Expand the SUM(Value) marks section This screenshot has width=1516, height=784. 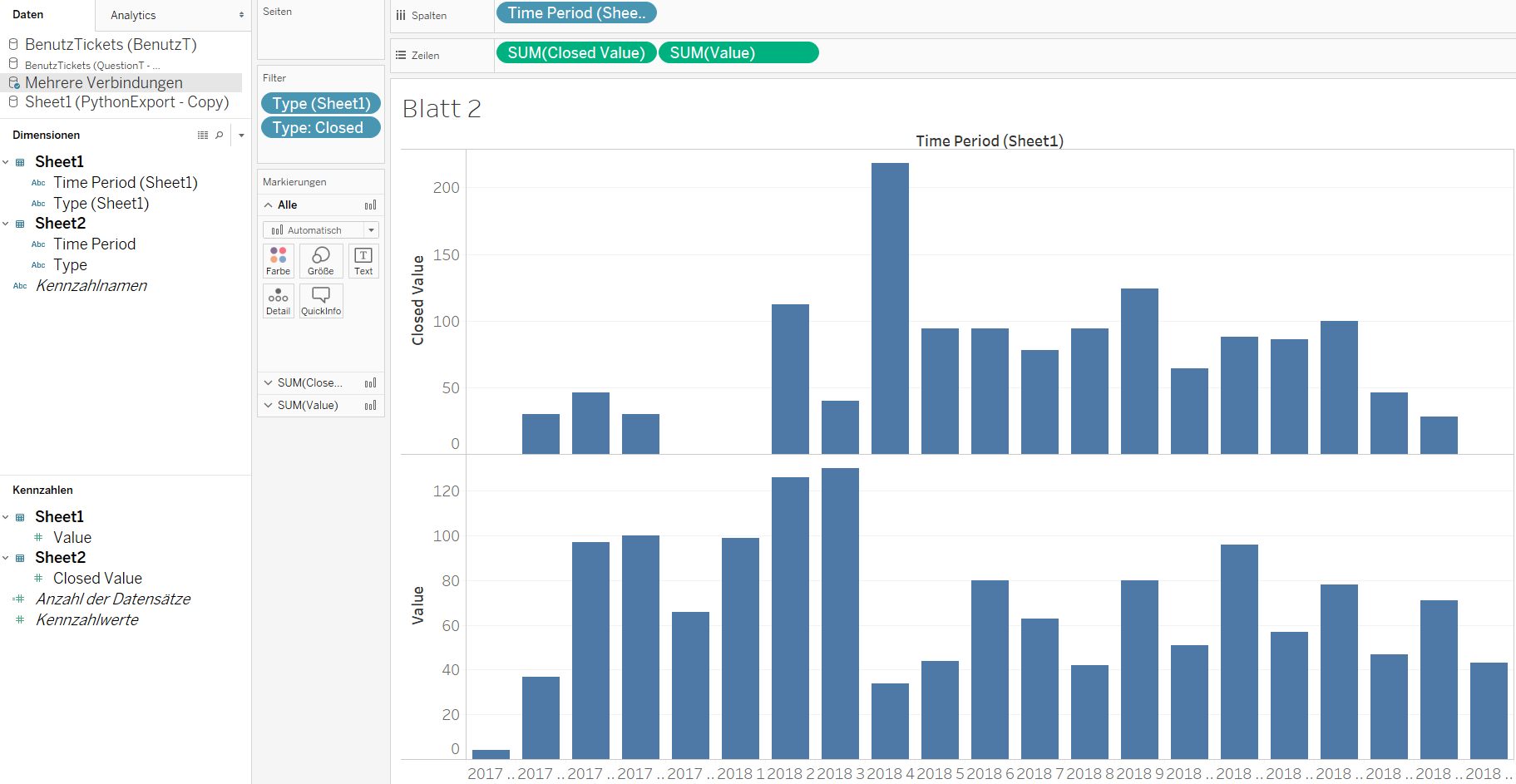pyautogui.click(x=268, y=406)
